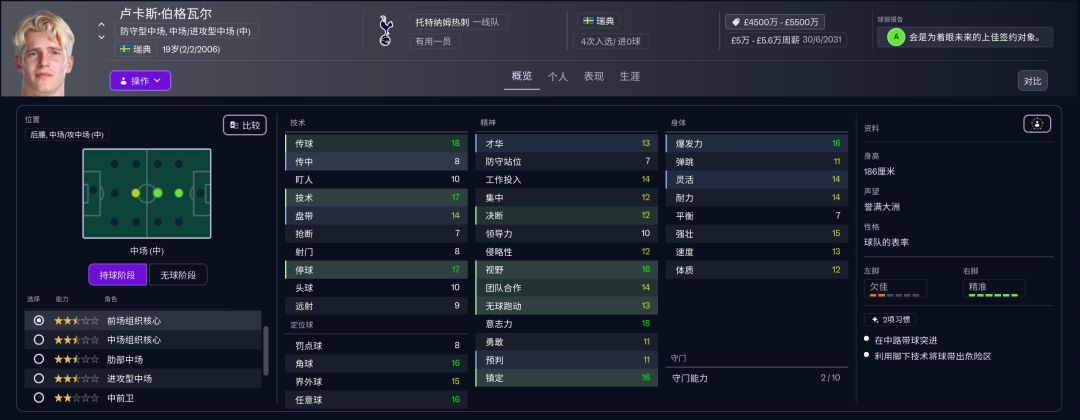
Task: Select the 中前卫 role radio button
Action: (x=39, y=397)
